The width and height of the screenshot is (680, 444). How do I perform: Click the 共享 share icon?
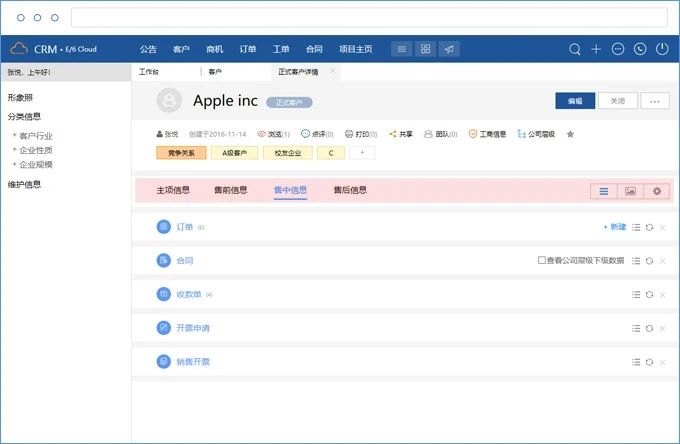394,134
